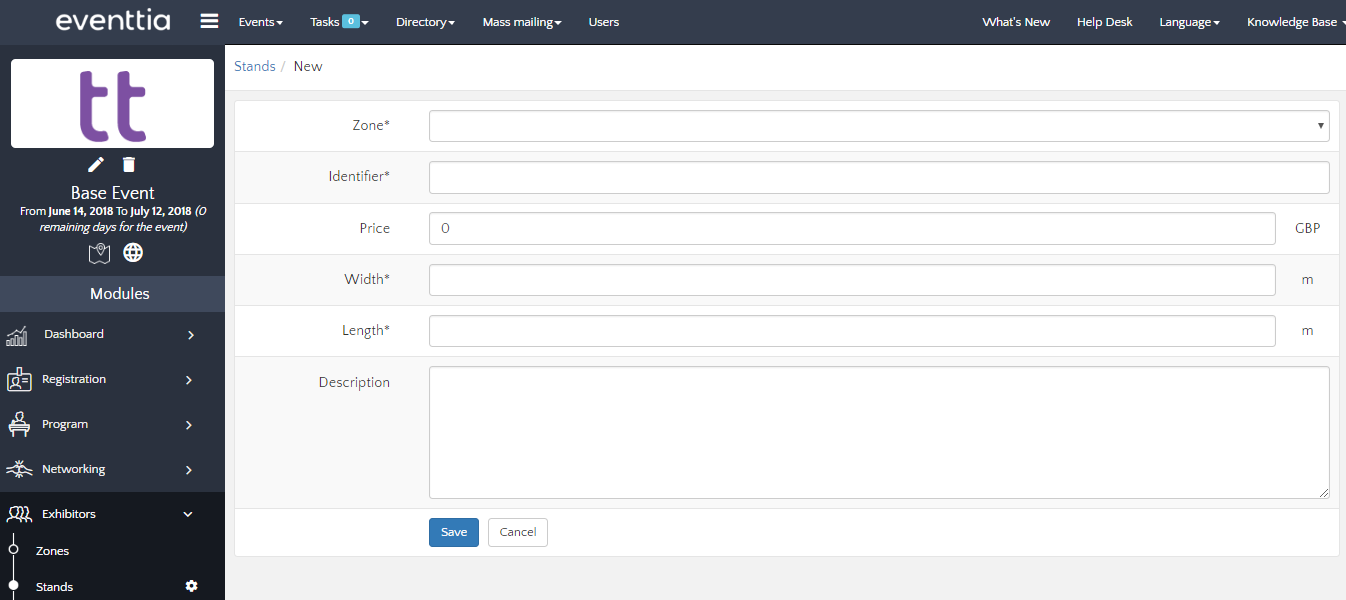
Task: Click the Cancel button
Action: [518, 532]
